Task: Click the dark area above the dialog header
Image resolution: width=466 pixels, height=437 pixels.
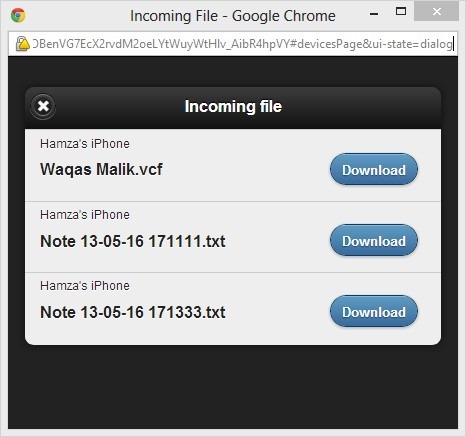Action: click(x=233, y=72)
